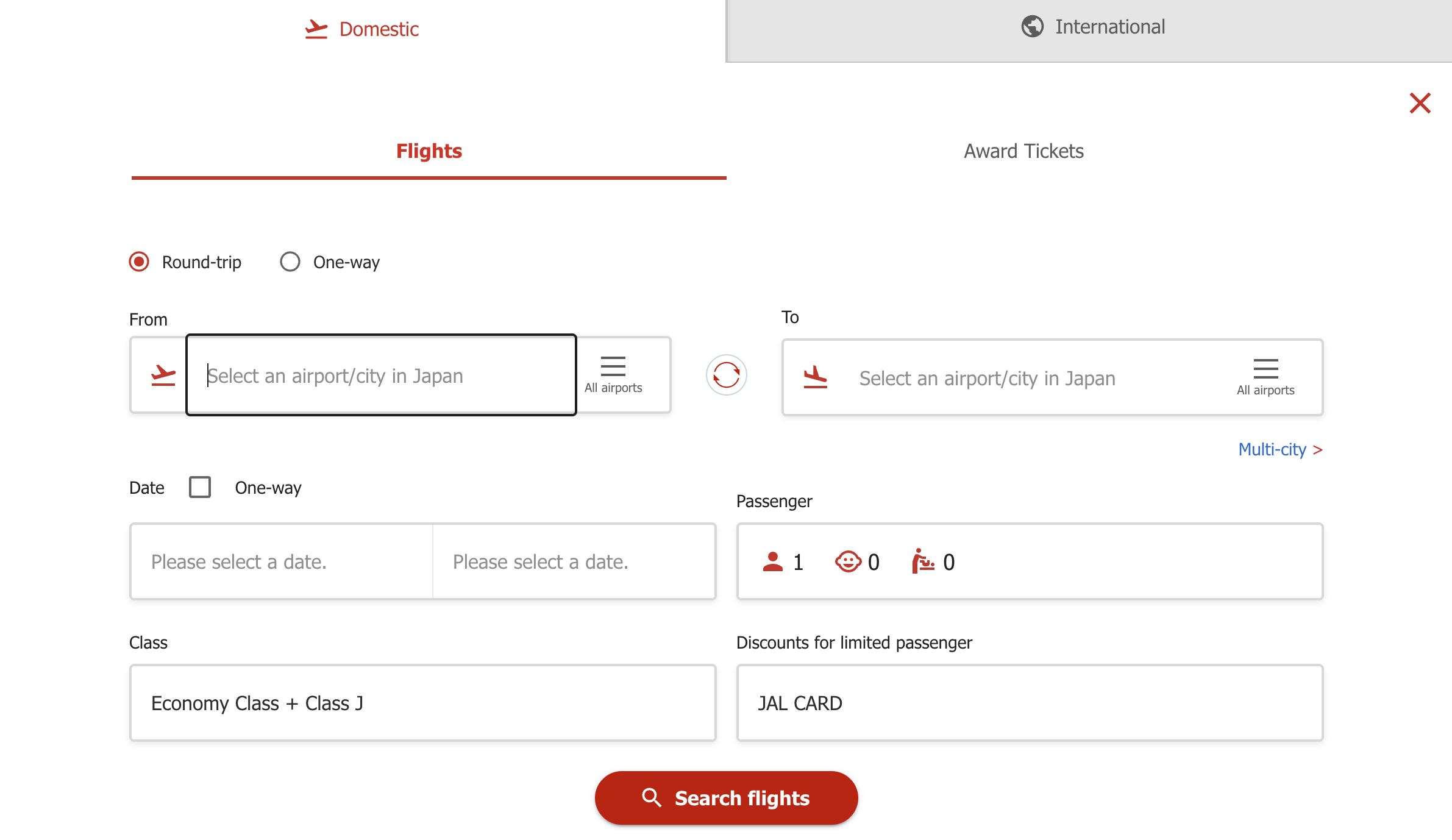Switch to the Award Tickets tab

coord(1023,151)
